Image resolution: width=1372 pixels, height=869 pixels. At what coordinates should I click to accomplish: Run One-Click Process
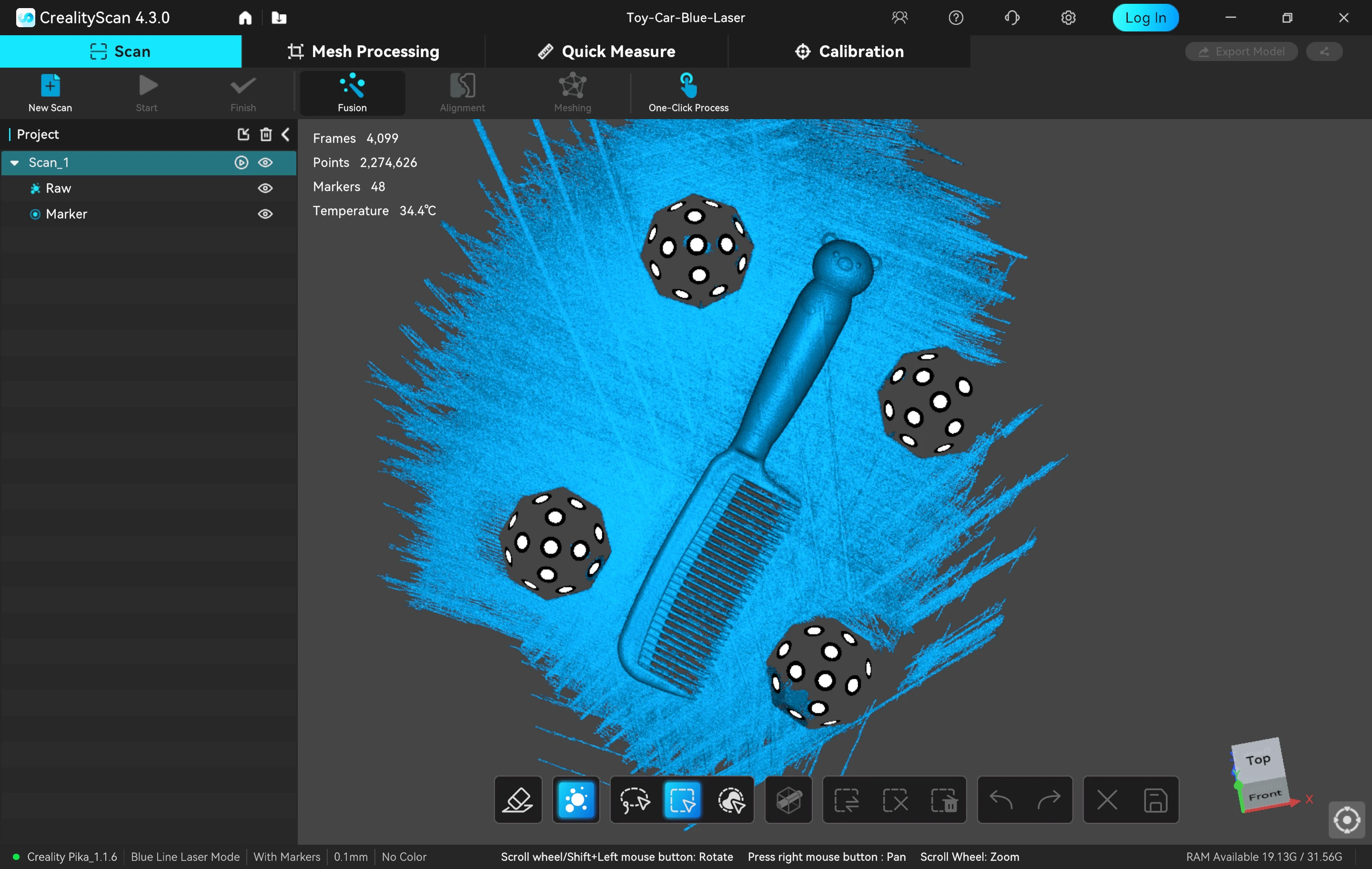[x=688, y=93]
